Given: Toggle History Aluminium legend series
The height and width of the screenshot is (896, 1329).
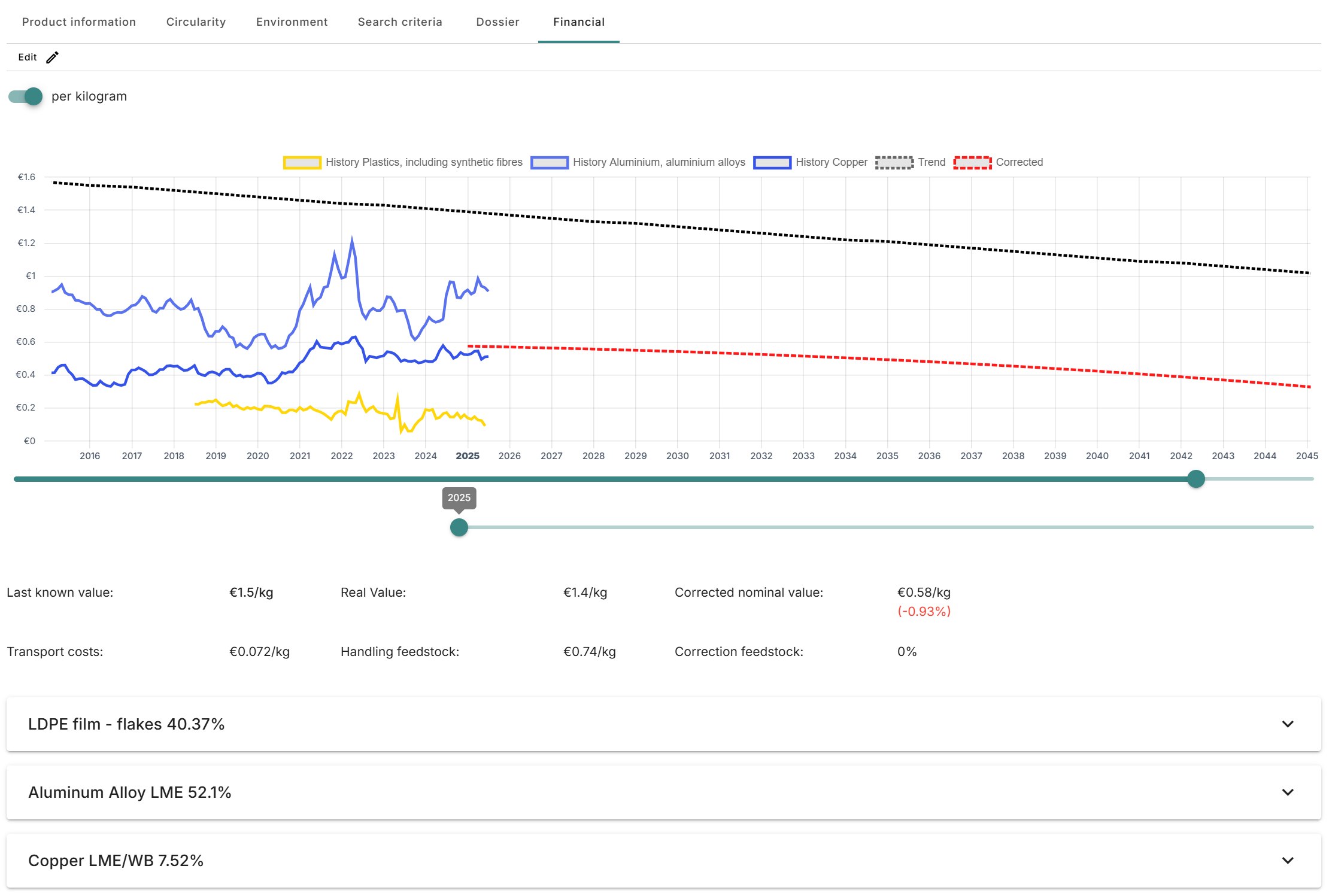Looking at the screenshot, I should [x=638, y=162].
